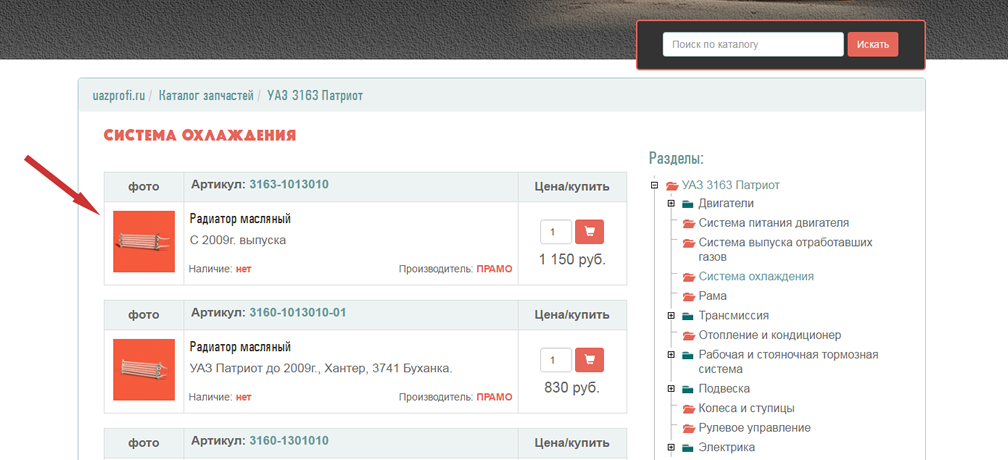Open article link 3160-1013010-01
1008x460 pixels.
298,312
